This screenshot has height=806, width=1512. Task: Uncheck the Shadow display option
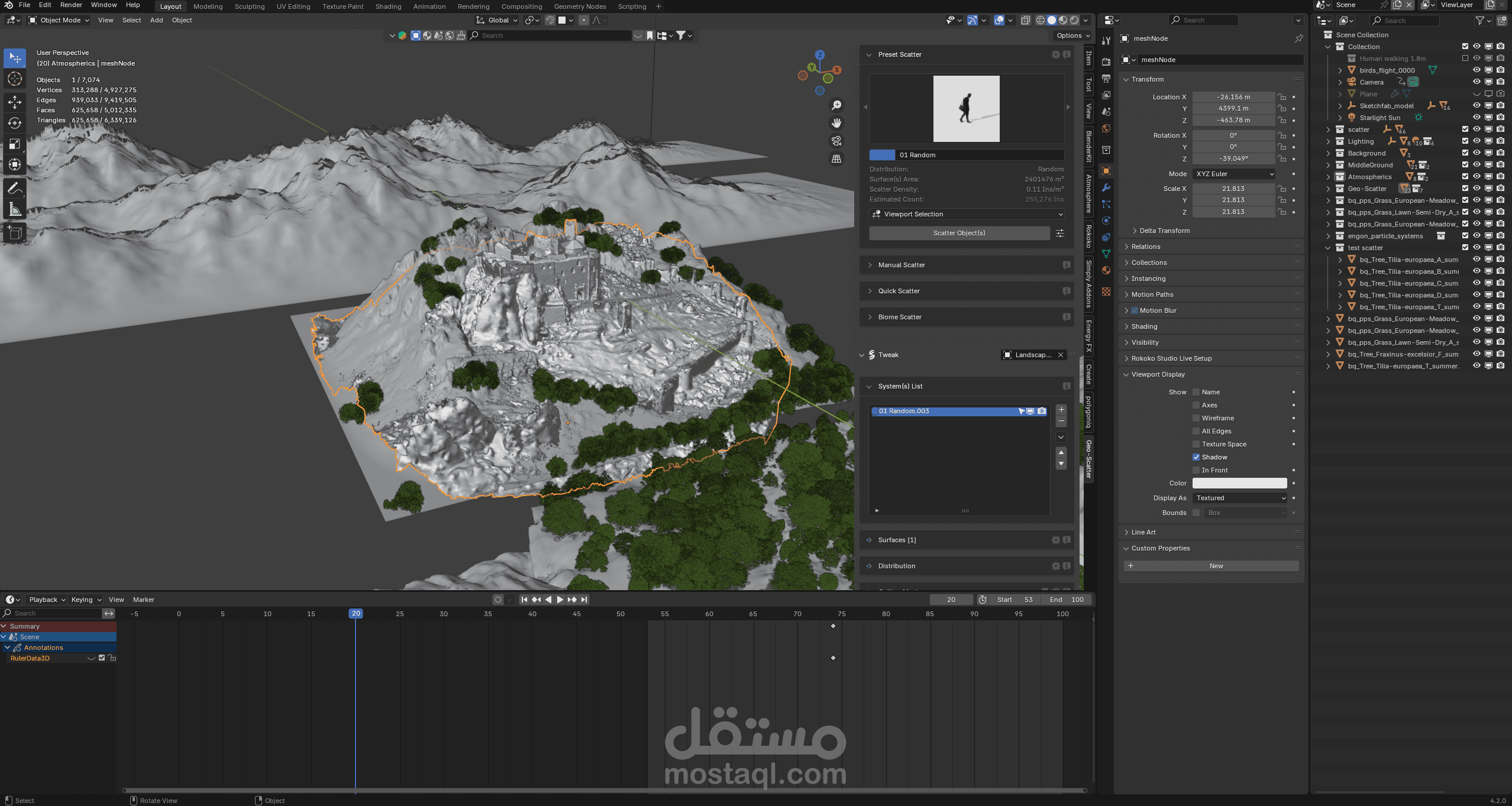[1196, 457]
